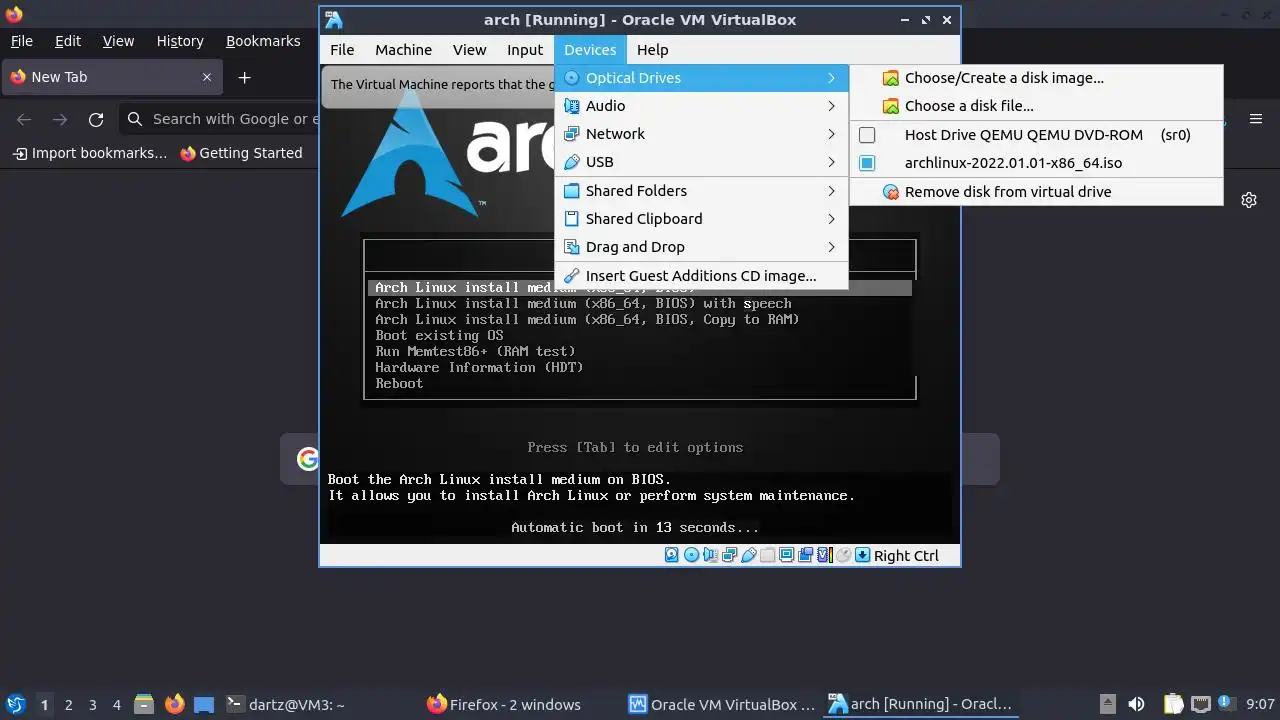Click Import bookmarks in Firefox toolbar
Screen dimensions: 1280x720
point(89,153)
